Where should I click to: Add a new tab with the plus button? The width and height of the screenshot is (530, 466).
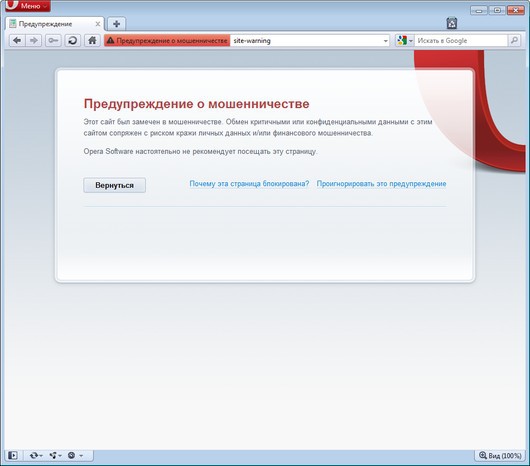[117, 24]
